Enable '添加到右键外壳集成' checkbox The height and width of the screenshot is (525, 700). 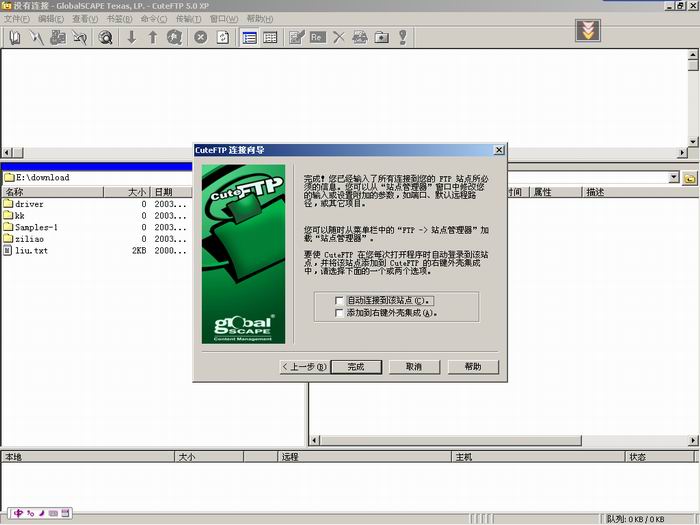[x=339, y=313]
